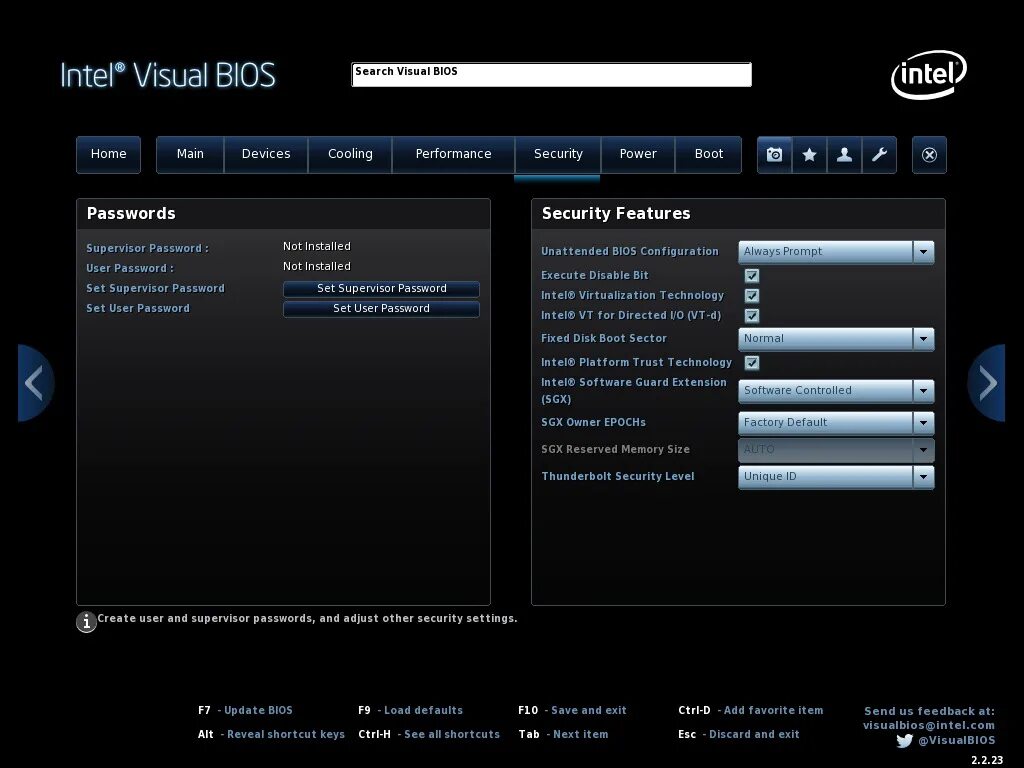Toggle Intel Virtualization Technology checkbox
The image size is (1024, 768).
(x=752, y=296)
